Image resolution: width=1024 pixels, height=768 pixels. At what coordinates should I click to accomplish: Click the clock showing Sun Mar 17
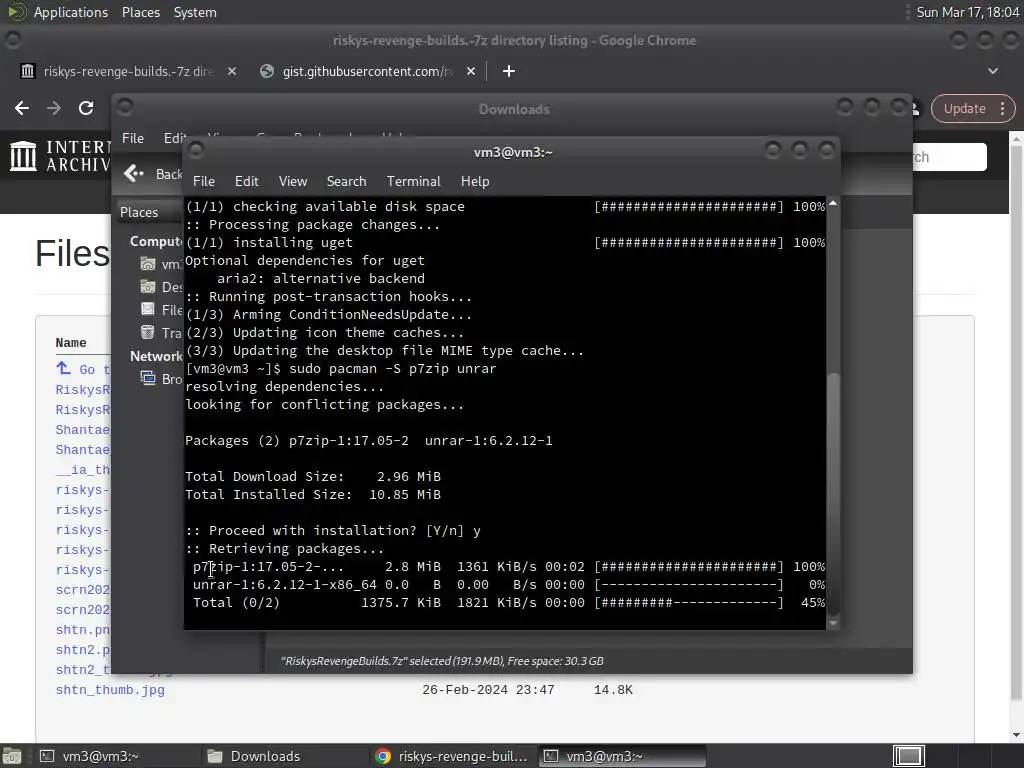[x=968, y=12]
